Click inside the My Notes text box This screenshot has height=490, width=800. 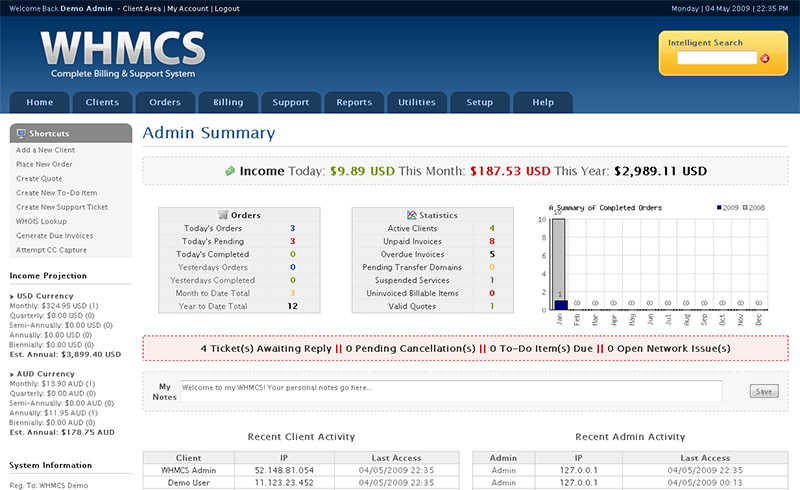point(451,391)
